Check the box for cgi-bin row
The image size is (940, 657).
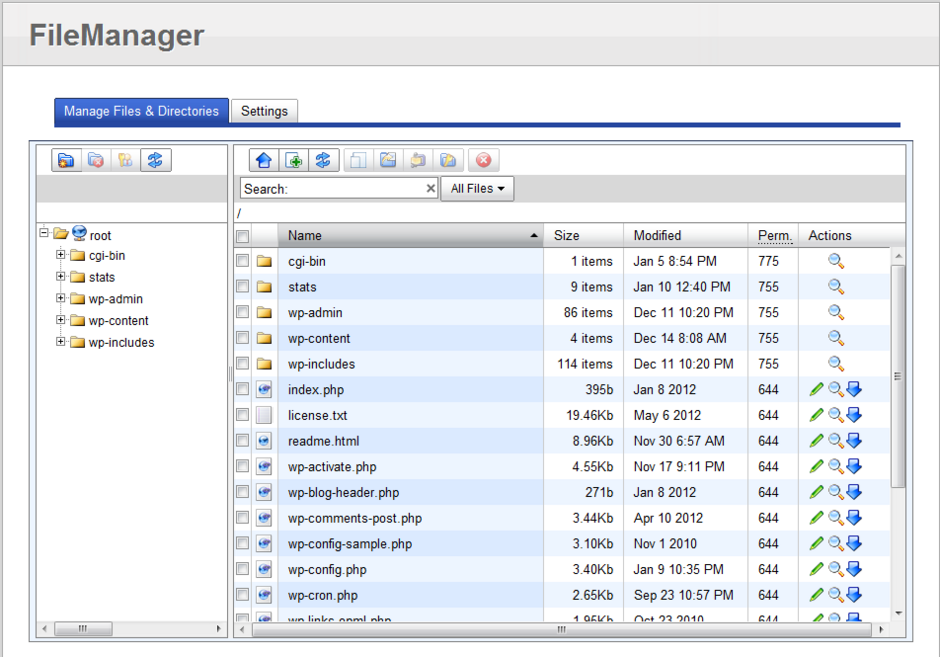point(242,261)
